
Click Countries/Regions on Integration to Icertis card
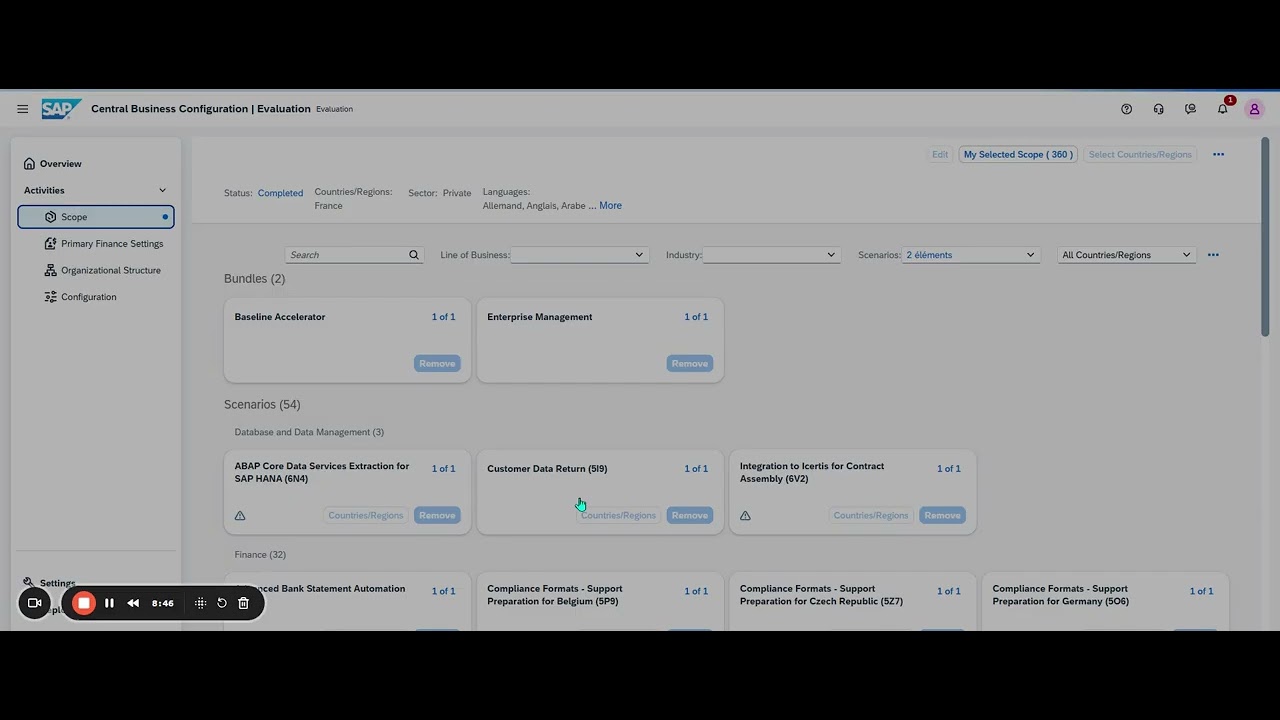point(871,516)
